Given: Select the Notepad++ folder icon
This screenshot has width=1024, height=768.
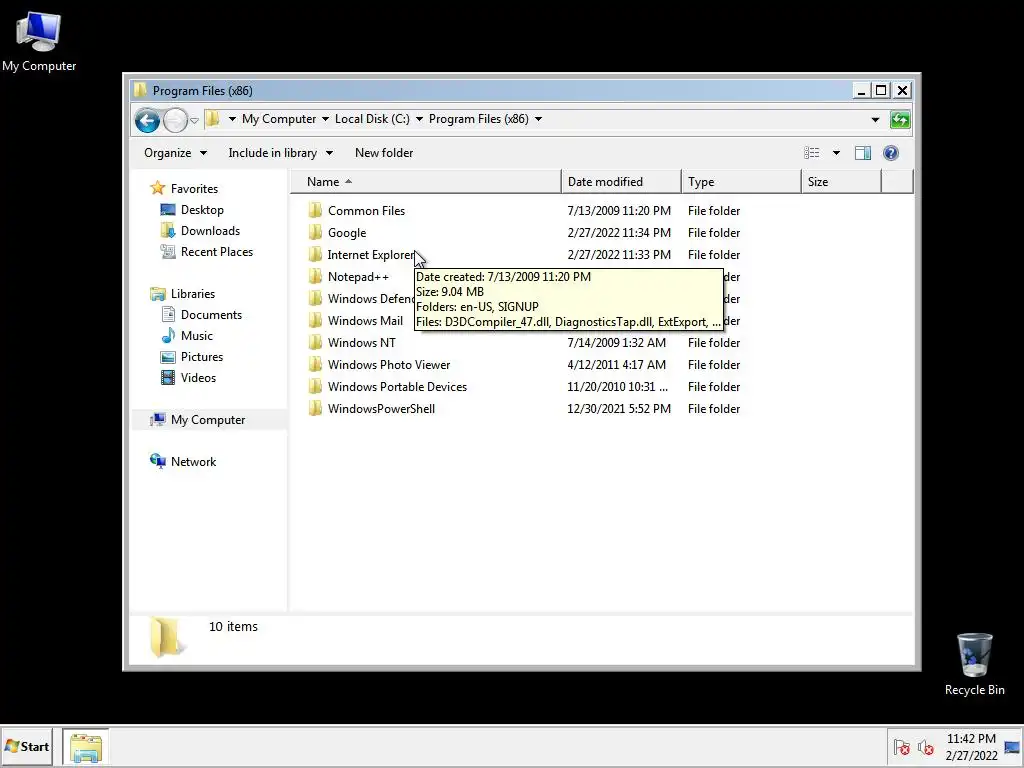Looking at the screenshot, I should [x=315, y=276].
